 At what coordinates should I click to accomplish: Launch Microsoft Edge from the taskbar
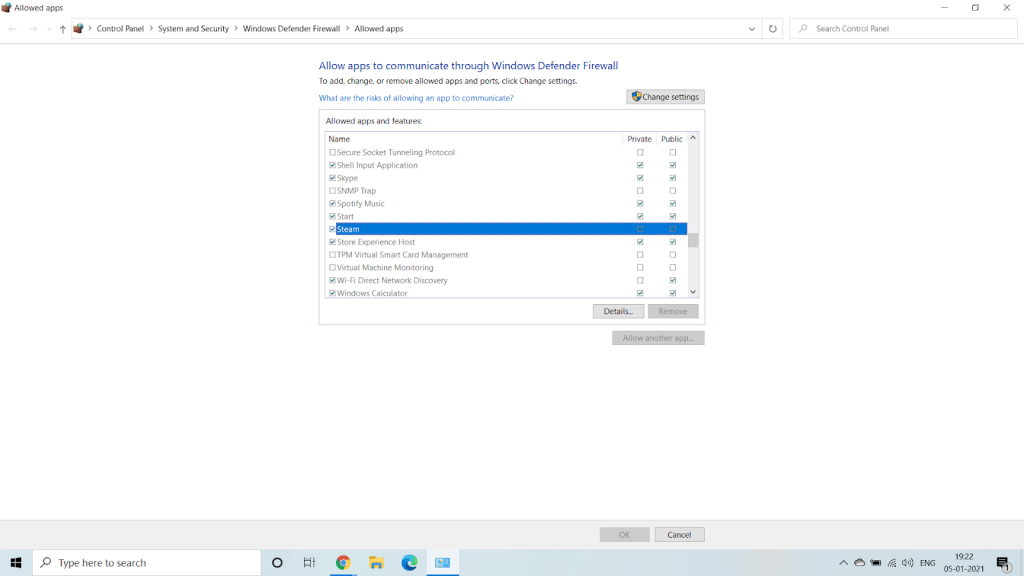[409, 562]
